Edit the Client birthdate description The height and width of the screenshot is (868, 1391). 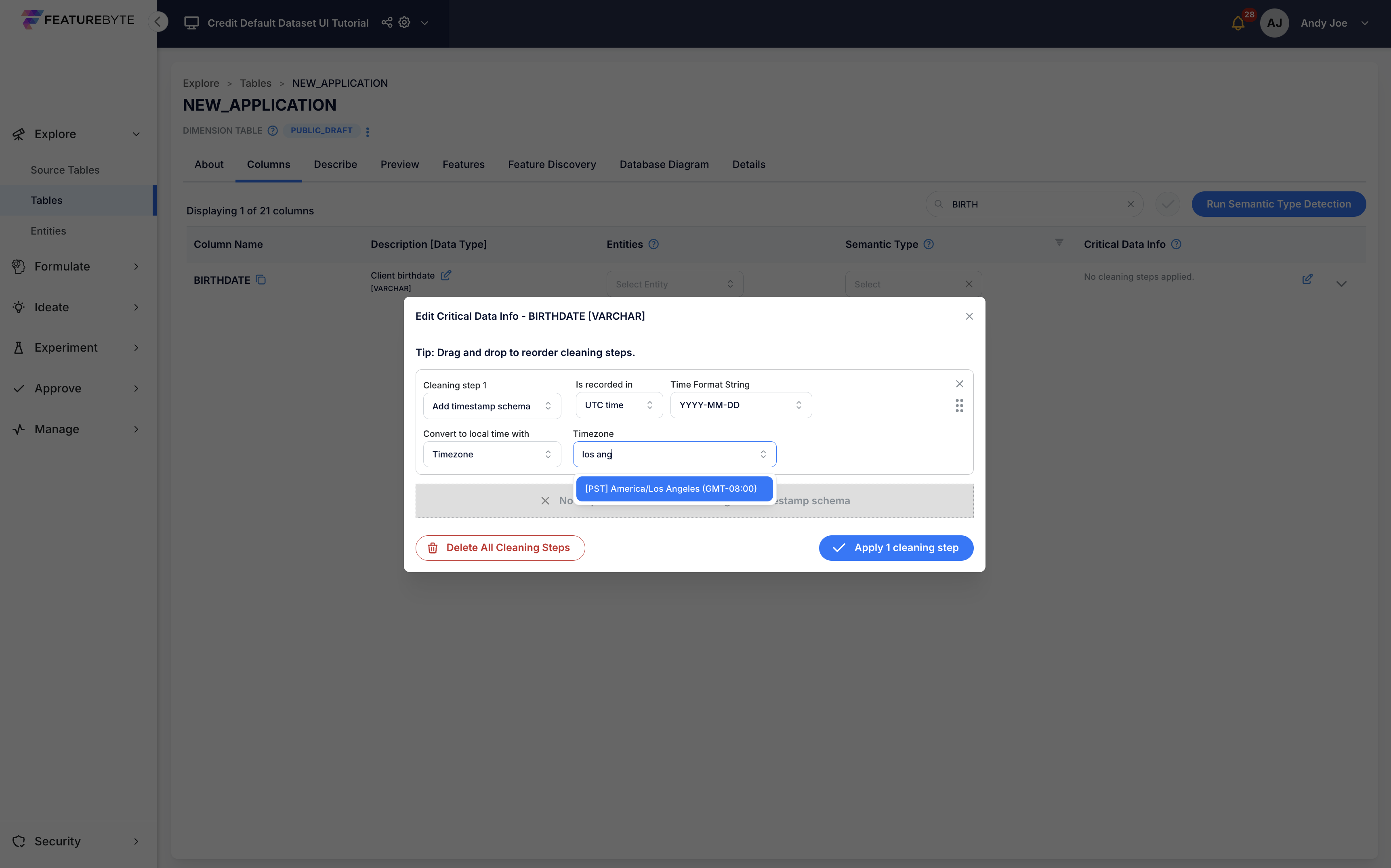click(x=445, y=276)
